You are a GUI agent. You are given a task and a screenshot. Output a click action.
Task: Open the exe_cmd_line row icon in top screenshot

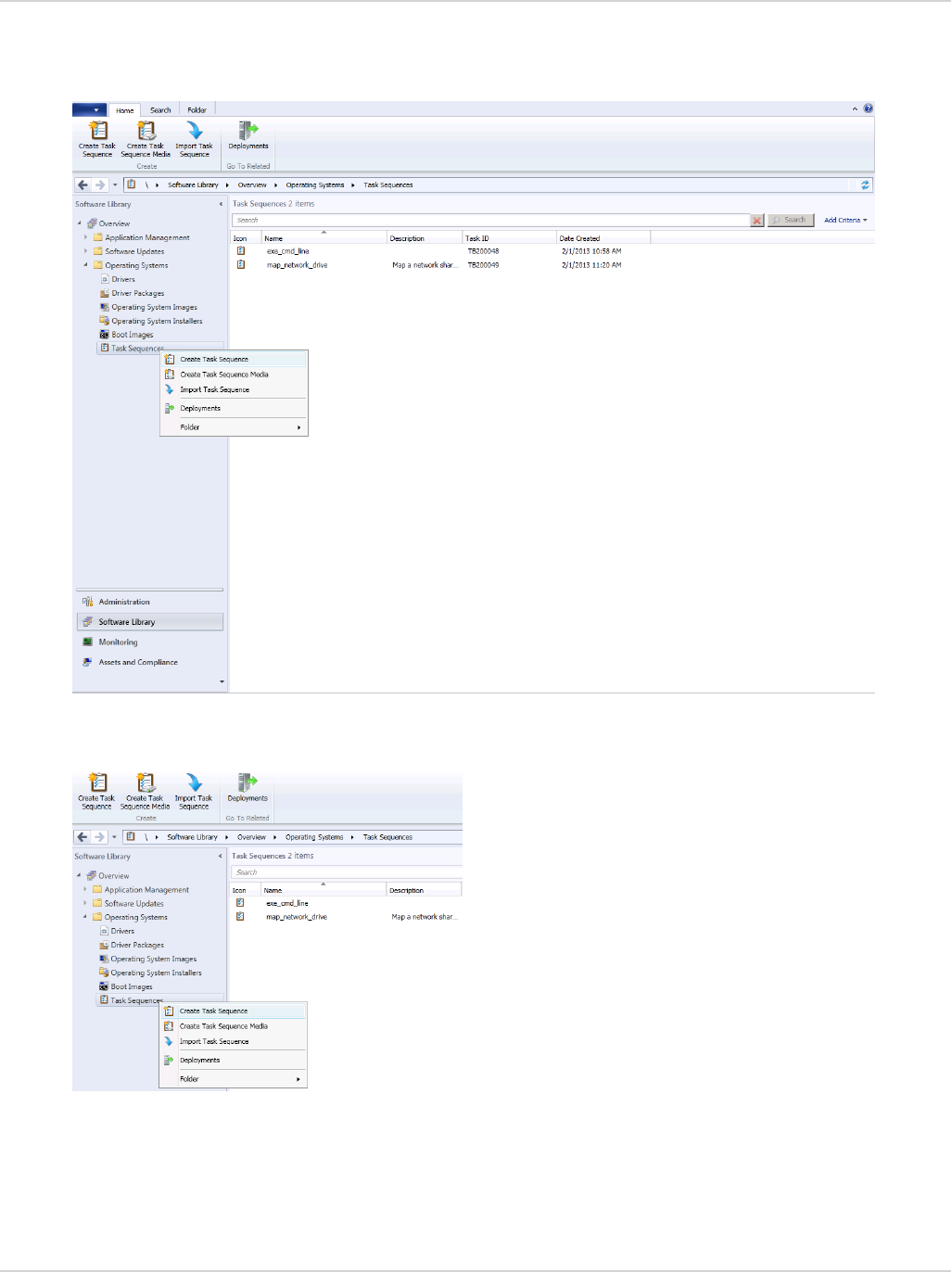pyautogui.click(x=241, y=251)
